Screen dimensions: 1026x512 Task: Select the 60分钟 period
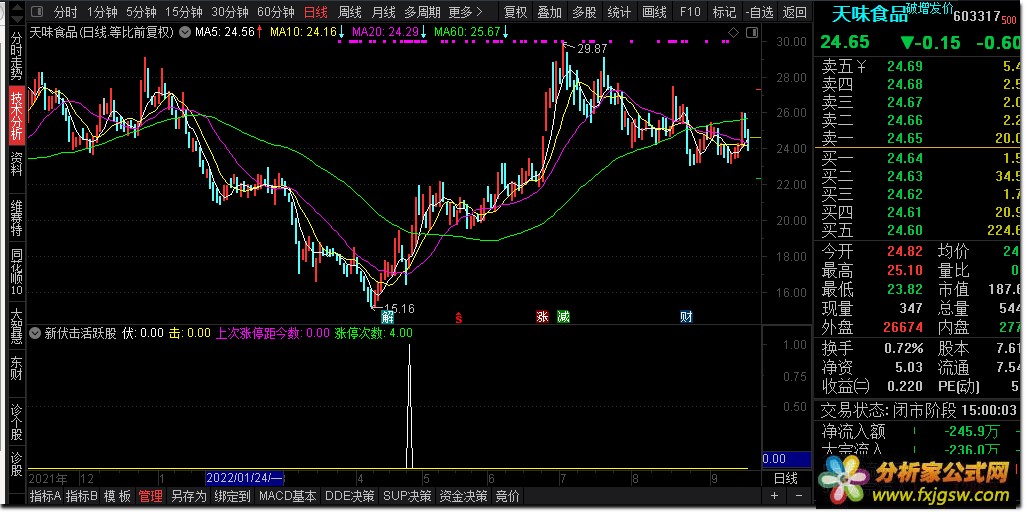[x=275, y=12]
